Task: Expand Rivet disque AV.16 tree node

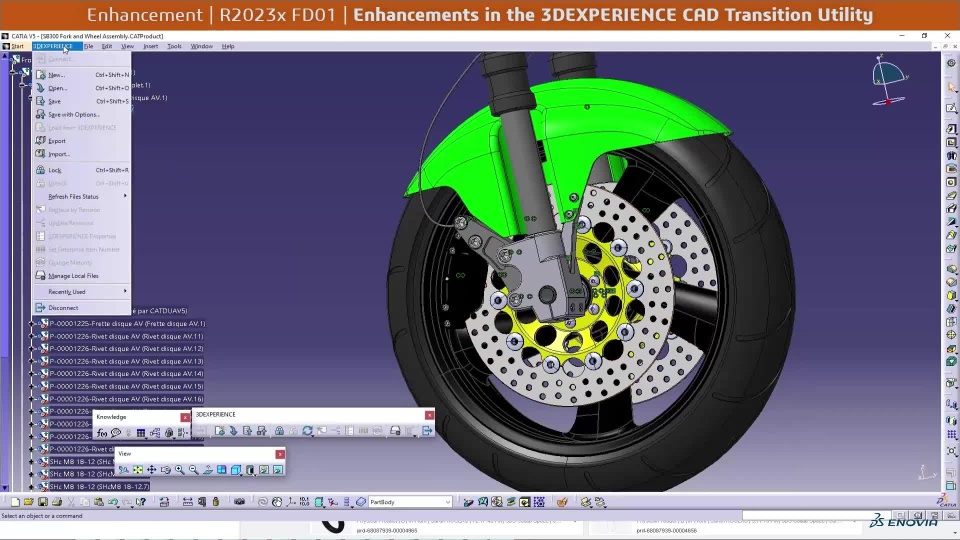Action: pyautogui.click(x=32, y=399)
